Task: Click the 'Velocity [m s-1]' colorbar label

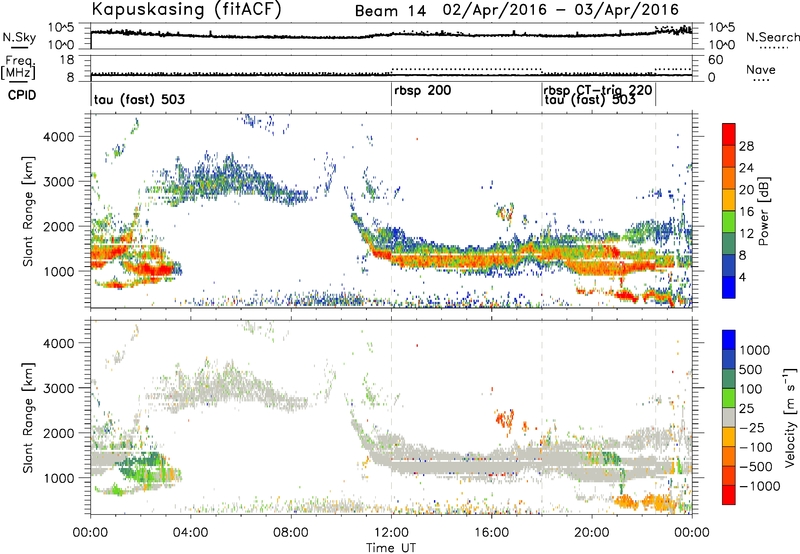Action: (790, 417)
